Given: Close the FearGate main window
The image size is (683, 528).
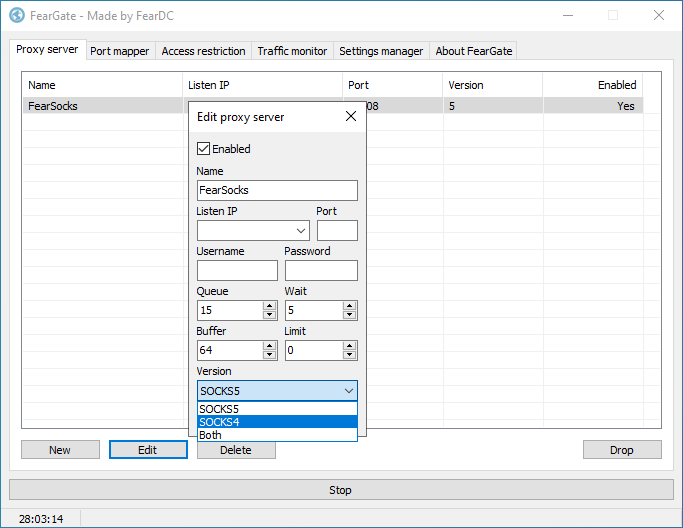Looking at the screenshot, I should point(659,15).
